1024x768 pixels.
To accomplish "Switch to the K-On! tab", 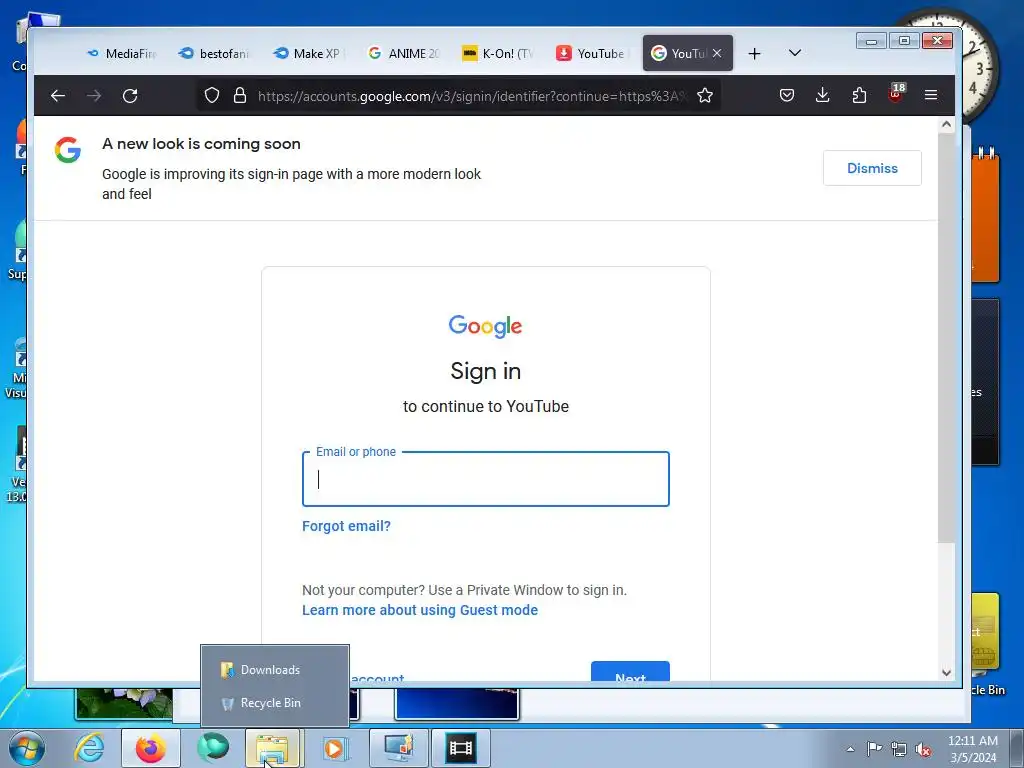I will [x=498, y=54].
